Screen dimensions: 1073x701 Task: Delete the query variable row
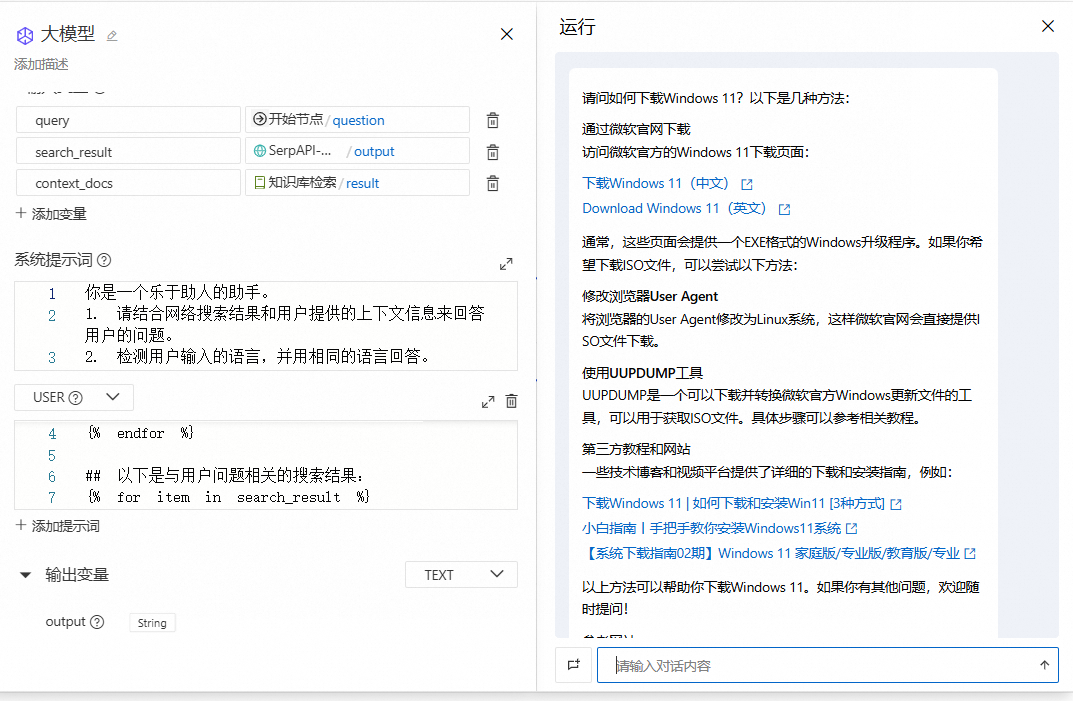493,120
